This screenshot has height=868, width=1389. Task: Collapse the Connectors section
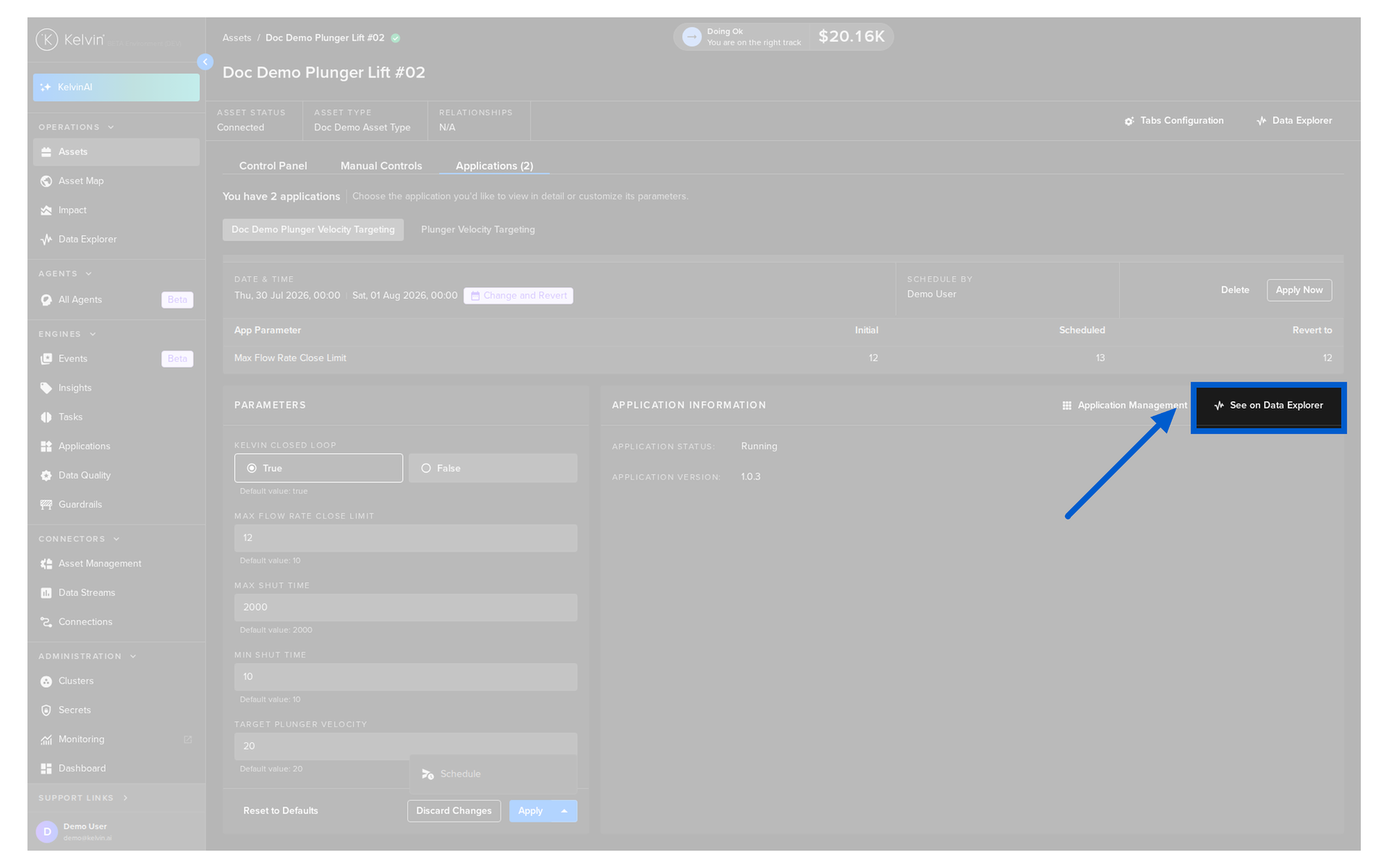[x=116, y=539]
